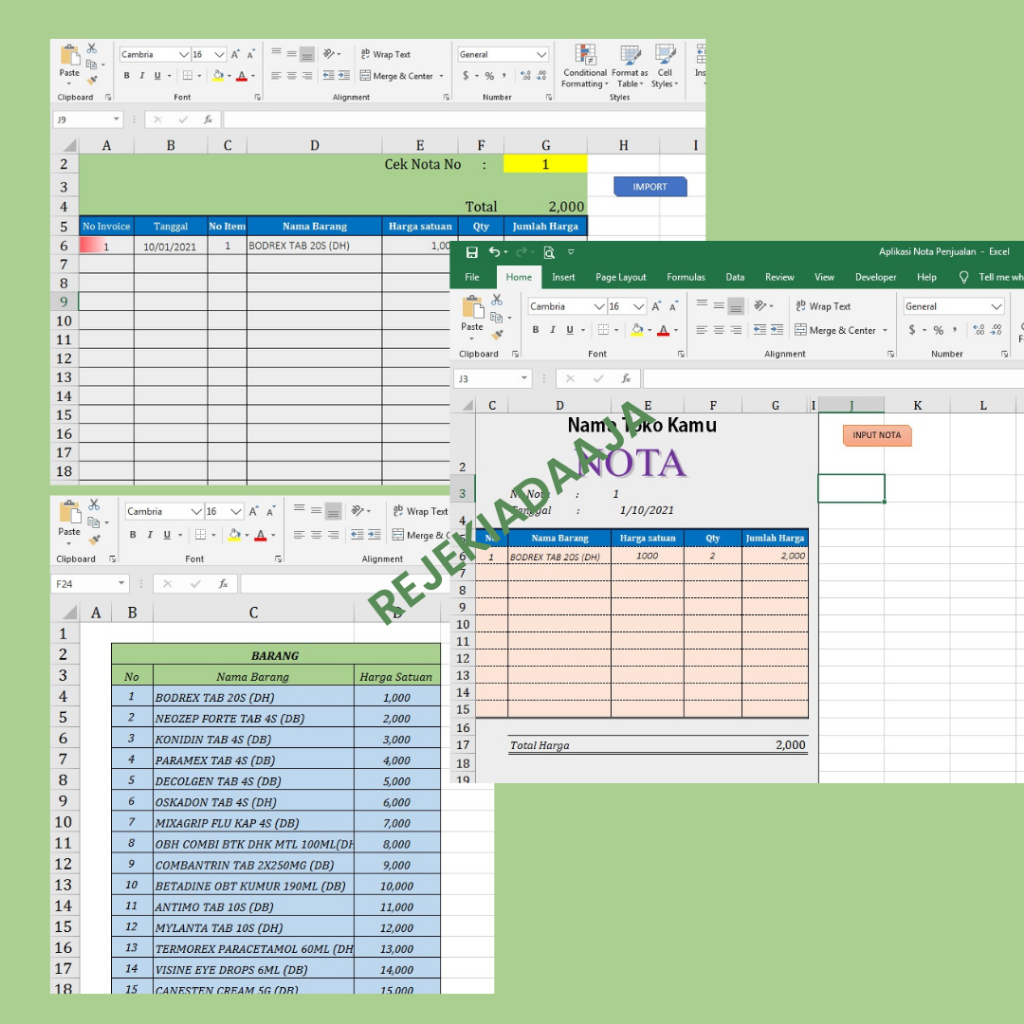Click the INPUT NOTA button
This screenshot has height=1024, width=1024.
pos(876,435)
